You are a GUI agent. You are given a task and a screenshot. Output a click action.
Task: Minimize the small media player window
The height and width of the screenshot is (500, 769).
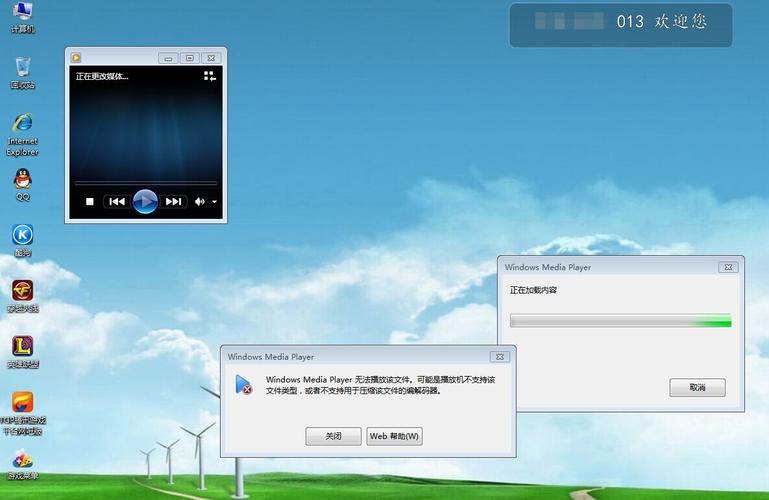tap(168, 58)
